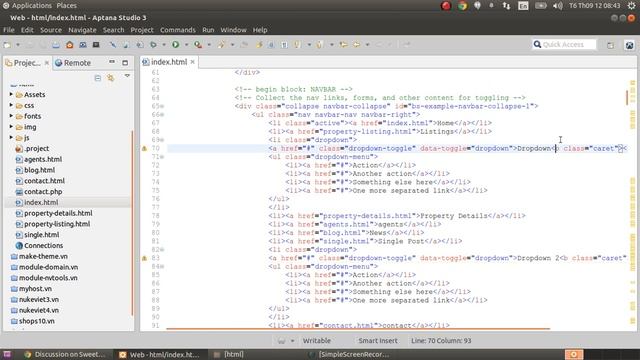Expand the js folder
Viewport: 640px width, 360px height.
(11, 138)
